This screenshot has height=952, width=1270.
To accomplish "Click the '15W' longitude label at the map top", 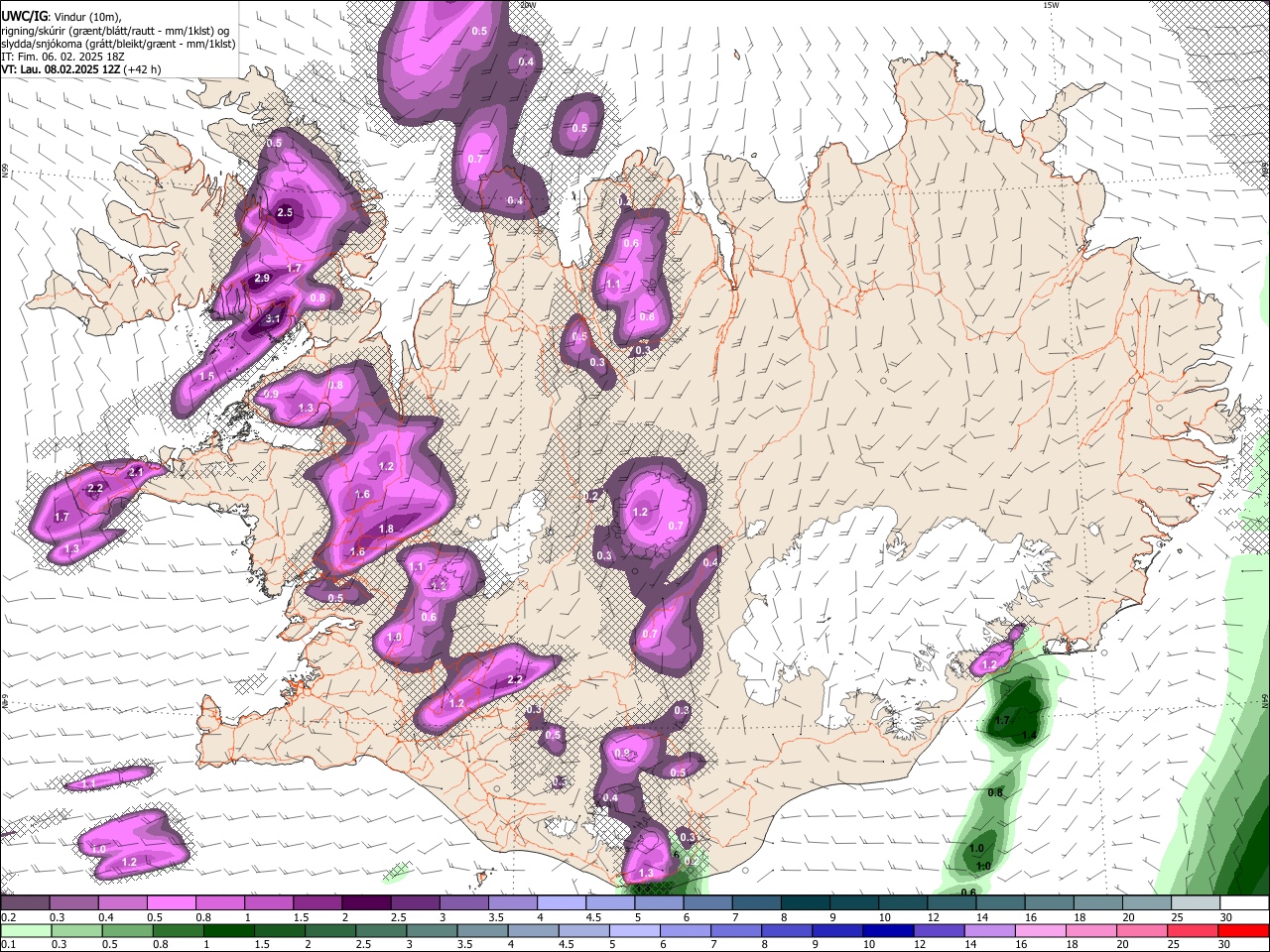I will coord(1051,5).
